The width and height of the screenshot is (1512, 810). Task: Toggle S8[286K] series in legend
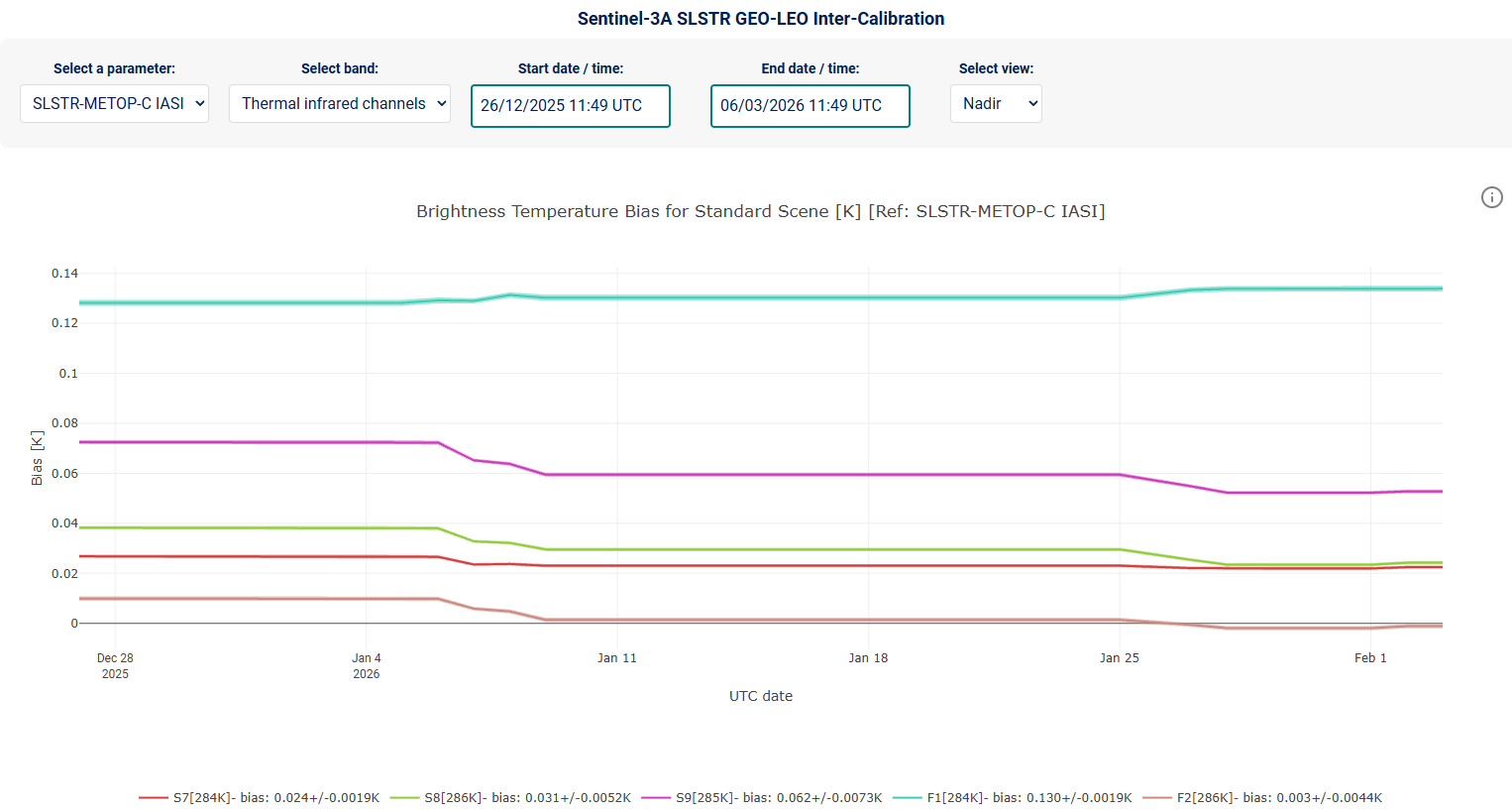(510, 798)
